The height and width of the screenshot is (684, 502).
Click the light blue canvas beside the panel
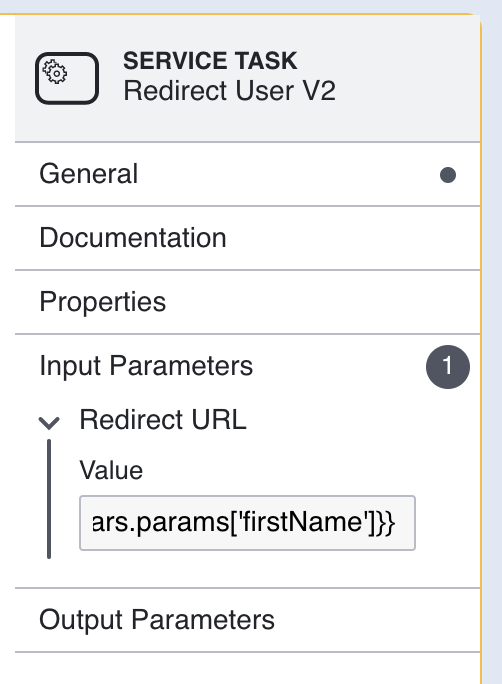point(493,349)
